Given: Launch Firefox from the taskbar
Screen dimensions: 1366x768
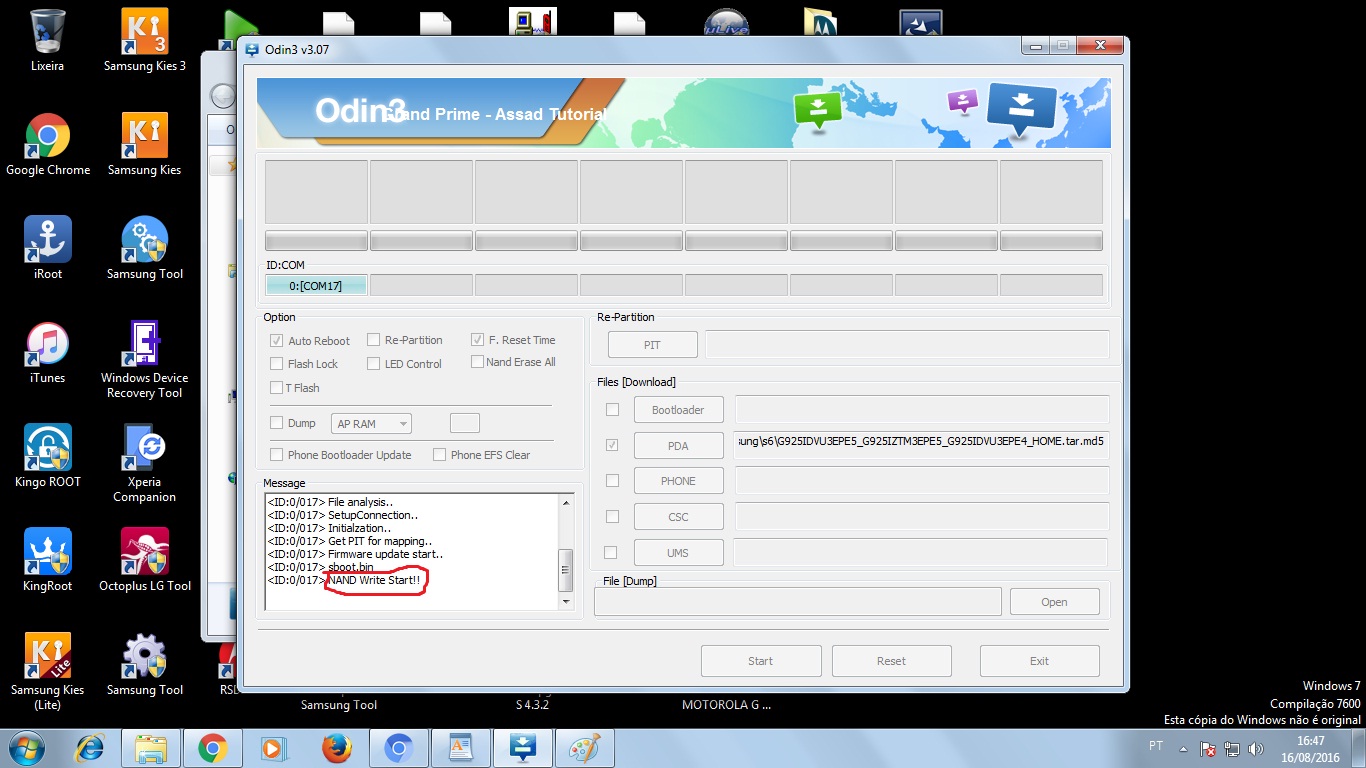Looking at the screenshot, I should [336, 748].
